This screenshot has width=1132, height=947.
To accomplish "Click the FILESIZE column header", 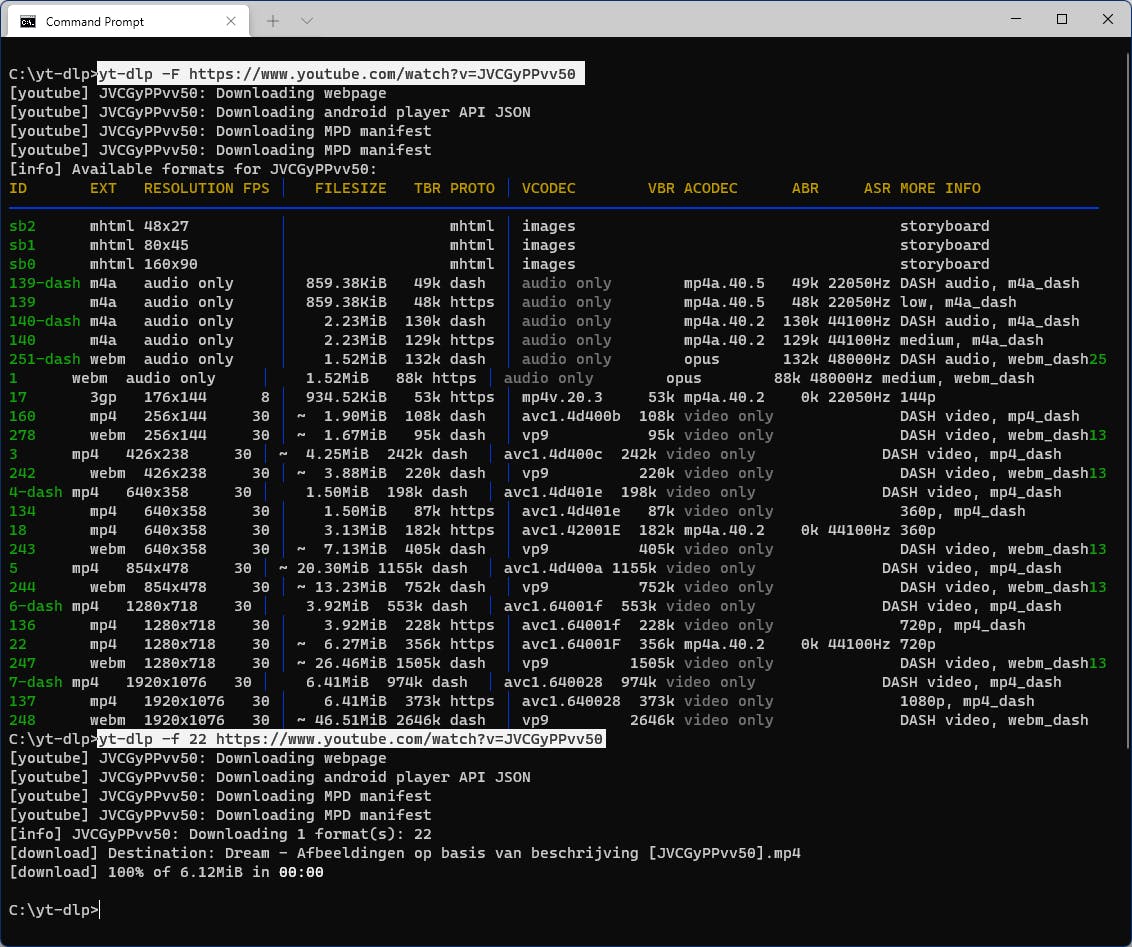I will [x=350, y=188].
